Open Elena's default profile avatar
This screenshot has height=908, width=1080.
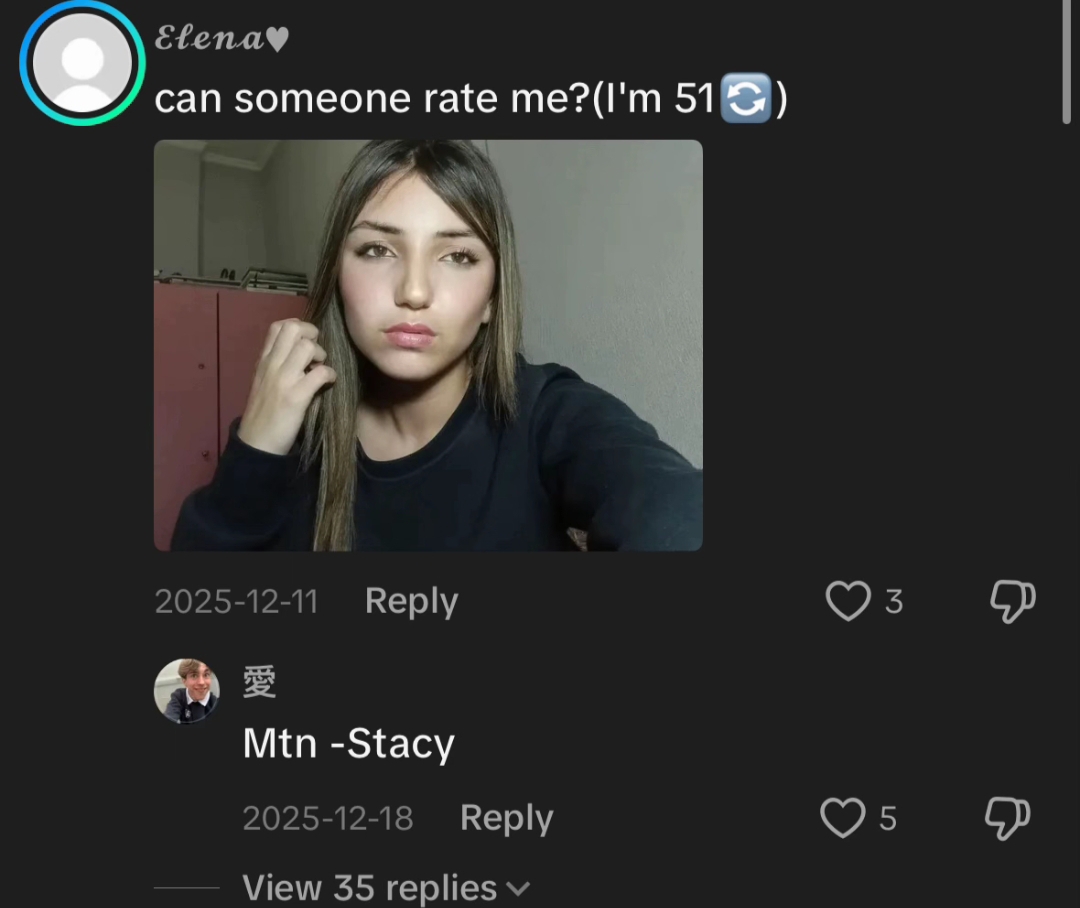[x=83, y=63]
